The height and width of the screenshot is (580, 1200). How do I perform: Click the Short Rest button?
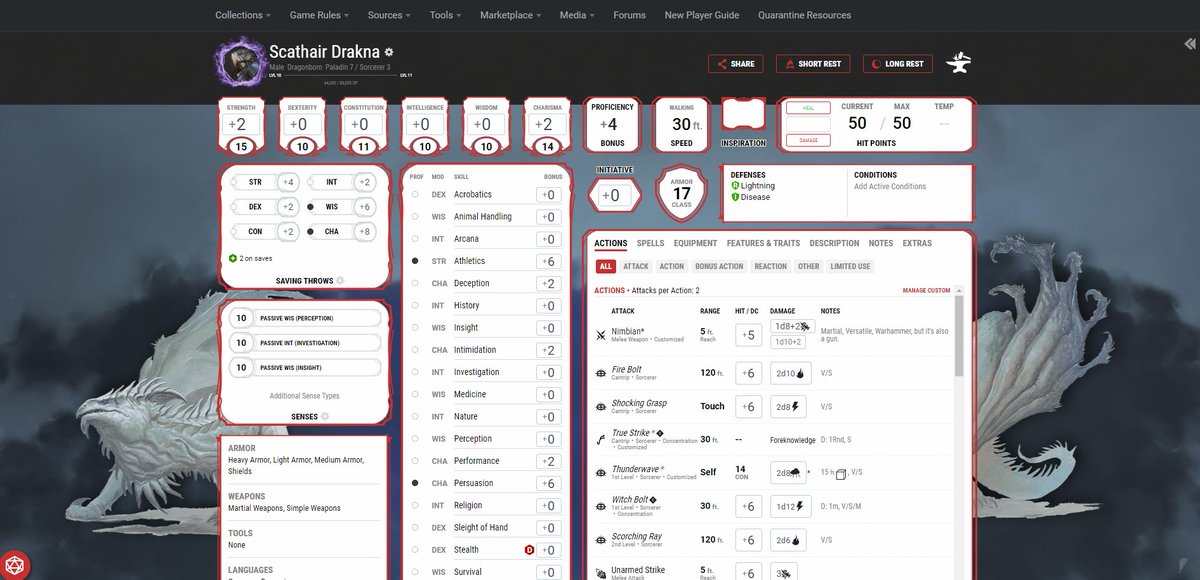[x=812, y=64]
